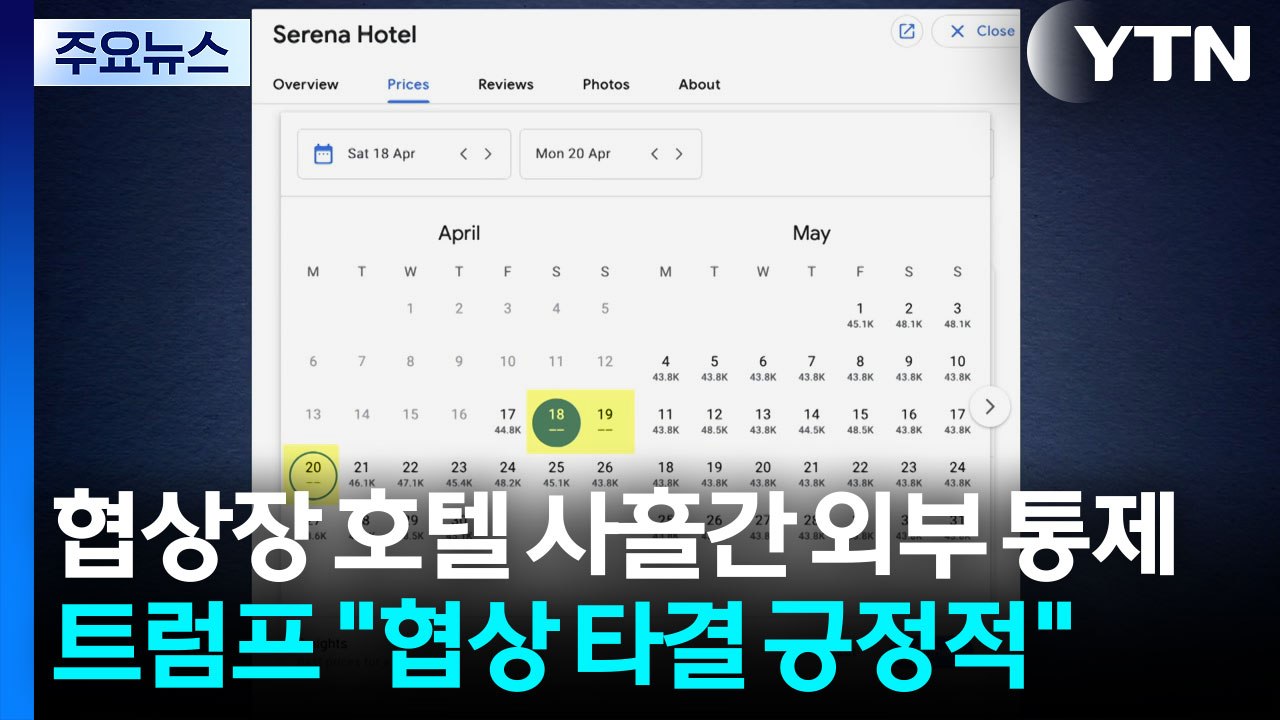Select May 10 in calendar
1280x720 pixels.
pos(957,368)
